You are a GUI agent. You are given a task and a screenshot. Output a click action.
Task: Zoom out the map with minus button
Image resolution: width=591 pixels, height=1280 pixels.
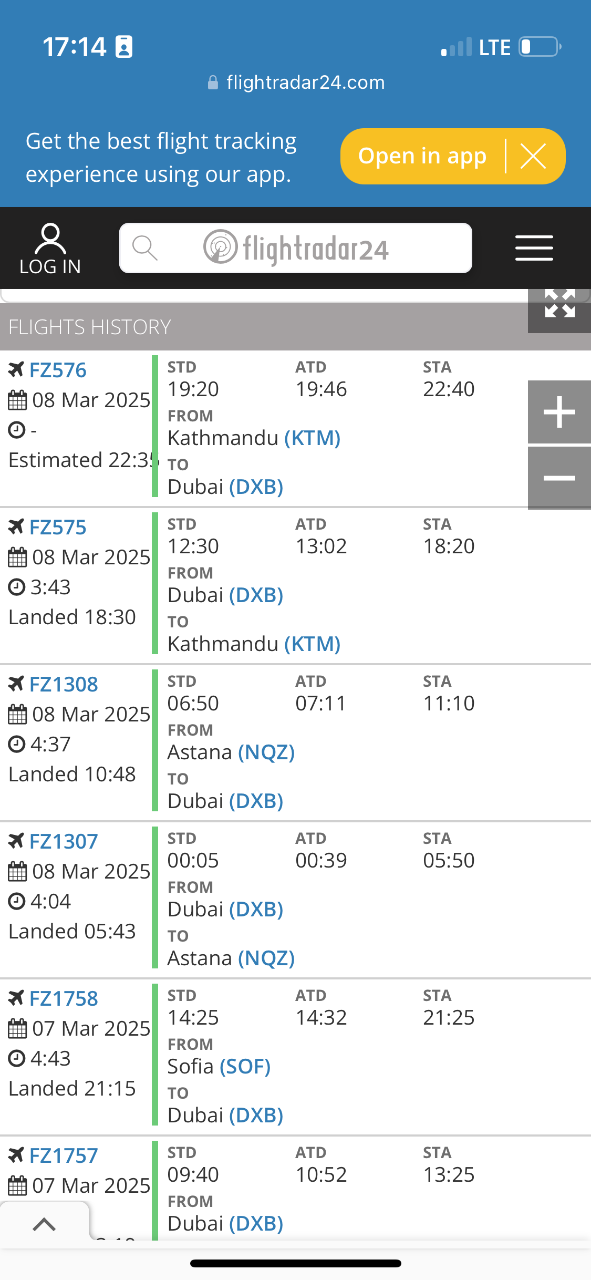(x=559, y=478)
